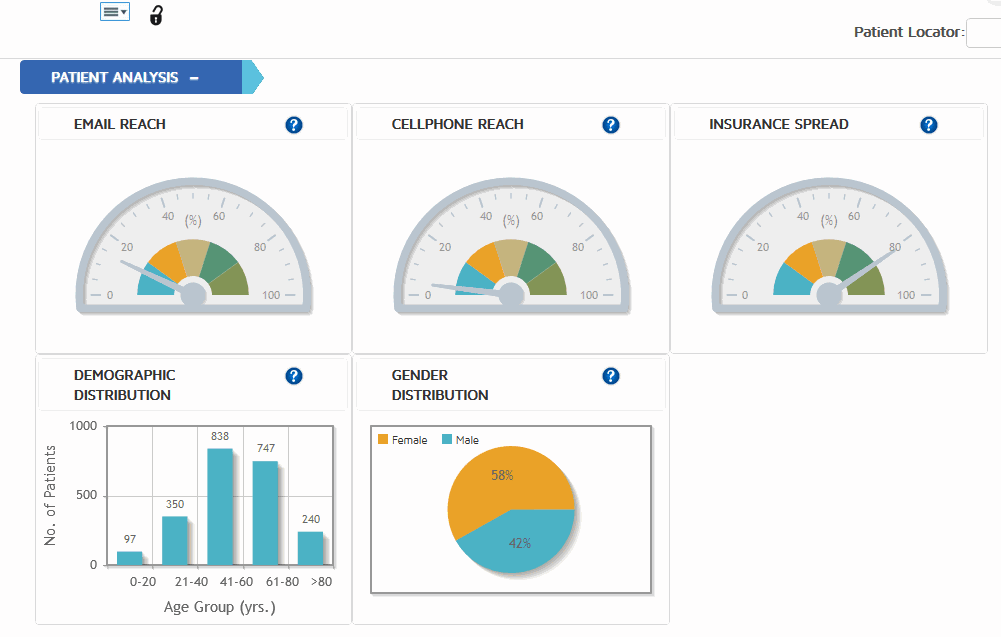Select the 21-40 bar showing 350
1001x637 pixels.
(175, 540)
